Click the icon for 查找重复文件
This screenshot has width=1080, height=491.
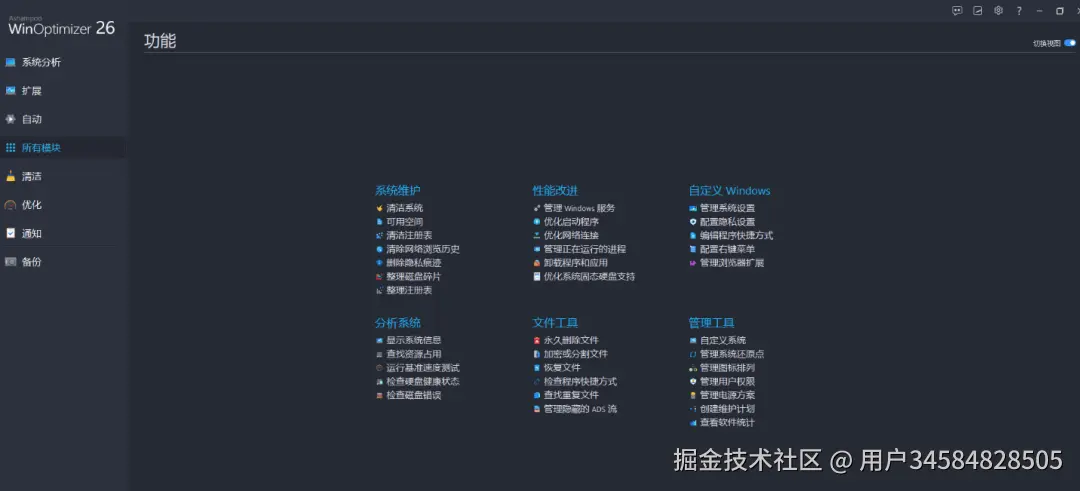pos(537,395)
